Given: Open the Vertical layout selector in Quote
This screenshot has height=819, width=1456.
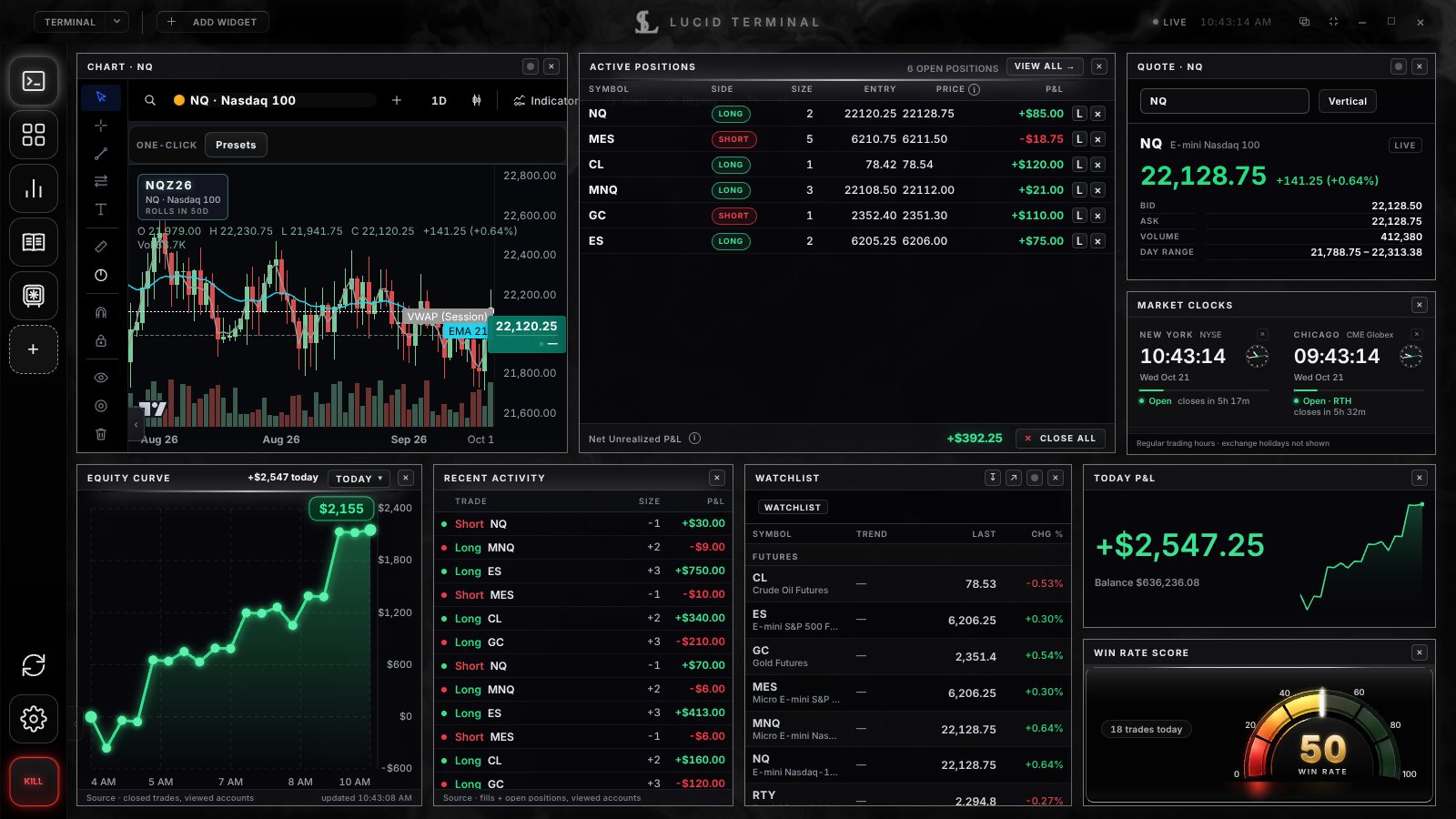Looking at the screenshot, I should pos(1347,101).
